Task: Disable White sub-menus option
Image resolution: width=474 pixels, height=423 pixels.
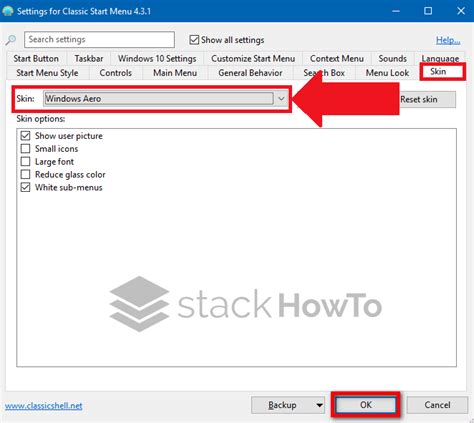Action: pyautogui.click(x=26, y=187)
